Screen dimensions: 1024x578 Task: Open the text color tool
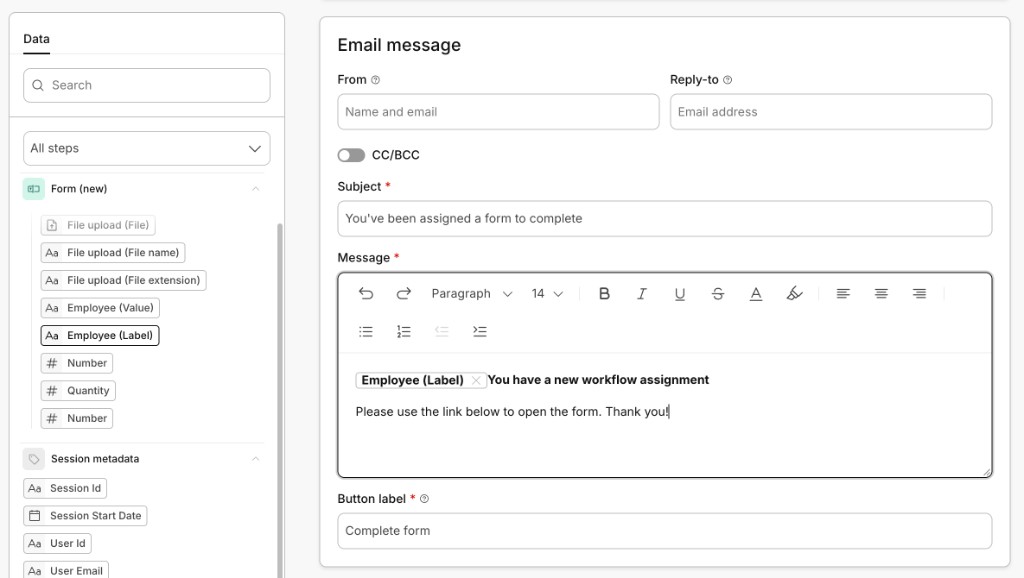(x=756, y=294)
